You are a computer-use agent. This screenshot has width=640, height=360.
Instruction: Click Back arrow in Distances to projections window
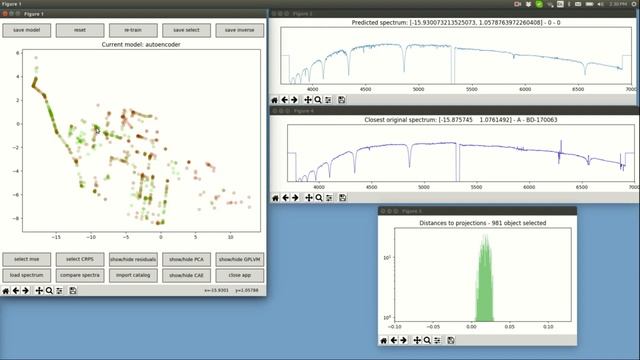click(393, 340)
